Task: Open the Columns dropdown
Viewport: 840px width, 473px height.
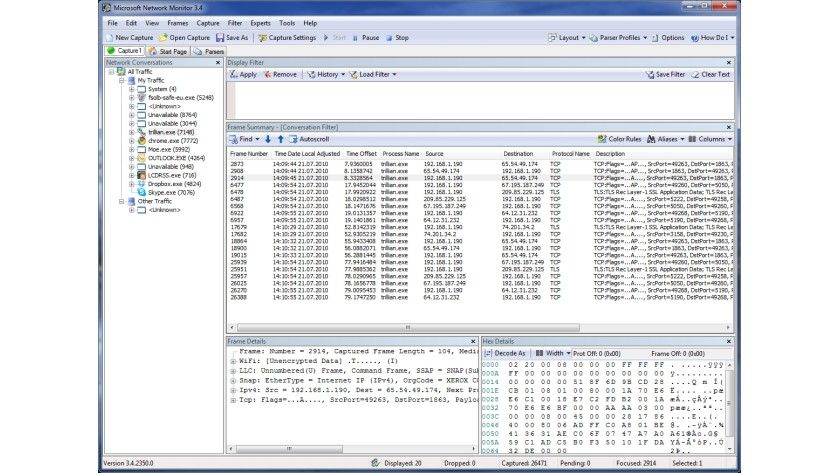Action: [710, 139]
